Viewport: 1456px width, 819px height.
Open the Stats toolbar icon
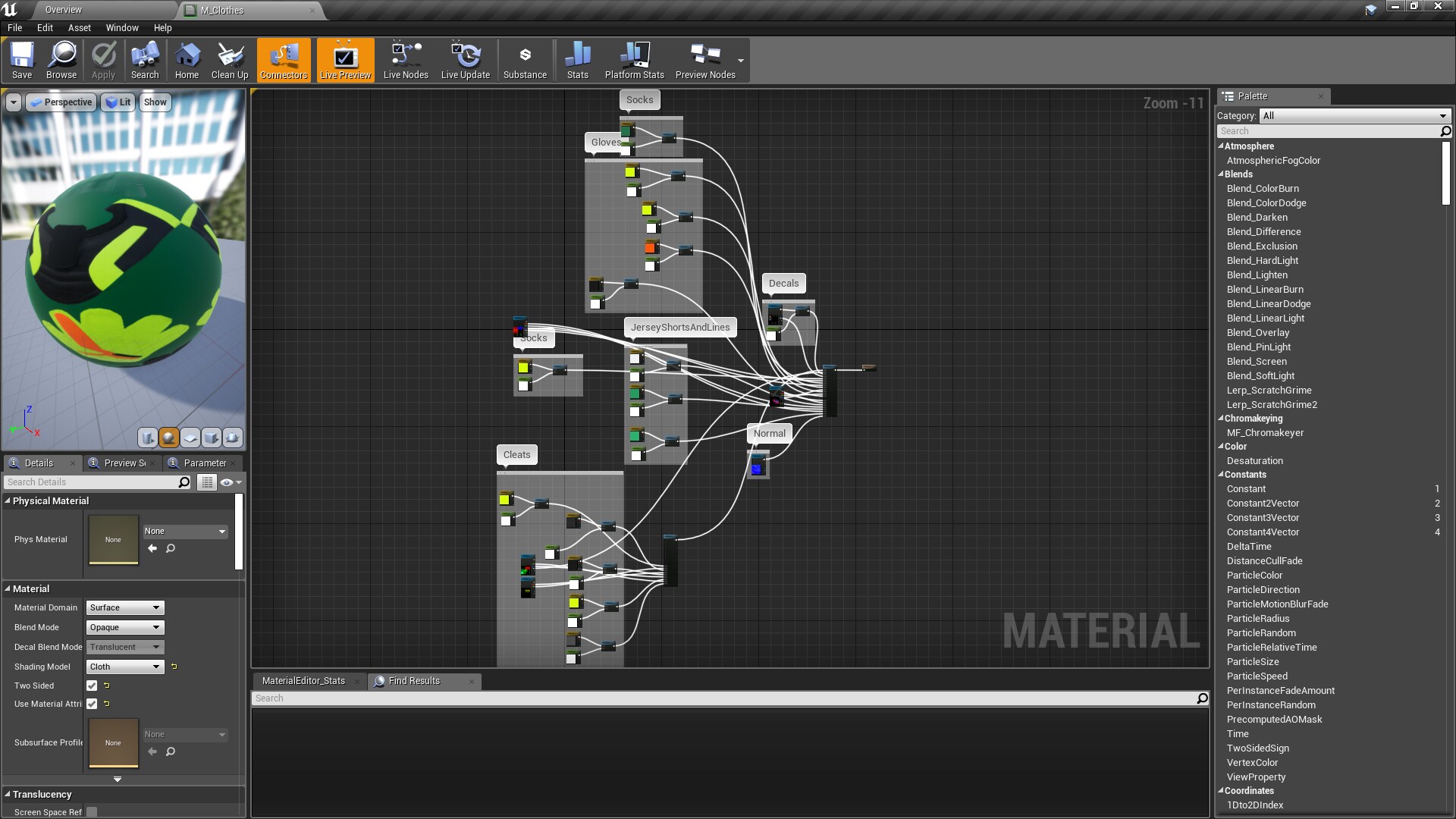[x=577, y=60]
